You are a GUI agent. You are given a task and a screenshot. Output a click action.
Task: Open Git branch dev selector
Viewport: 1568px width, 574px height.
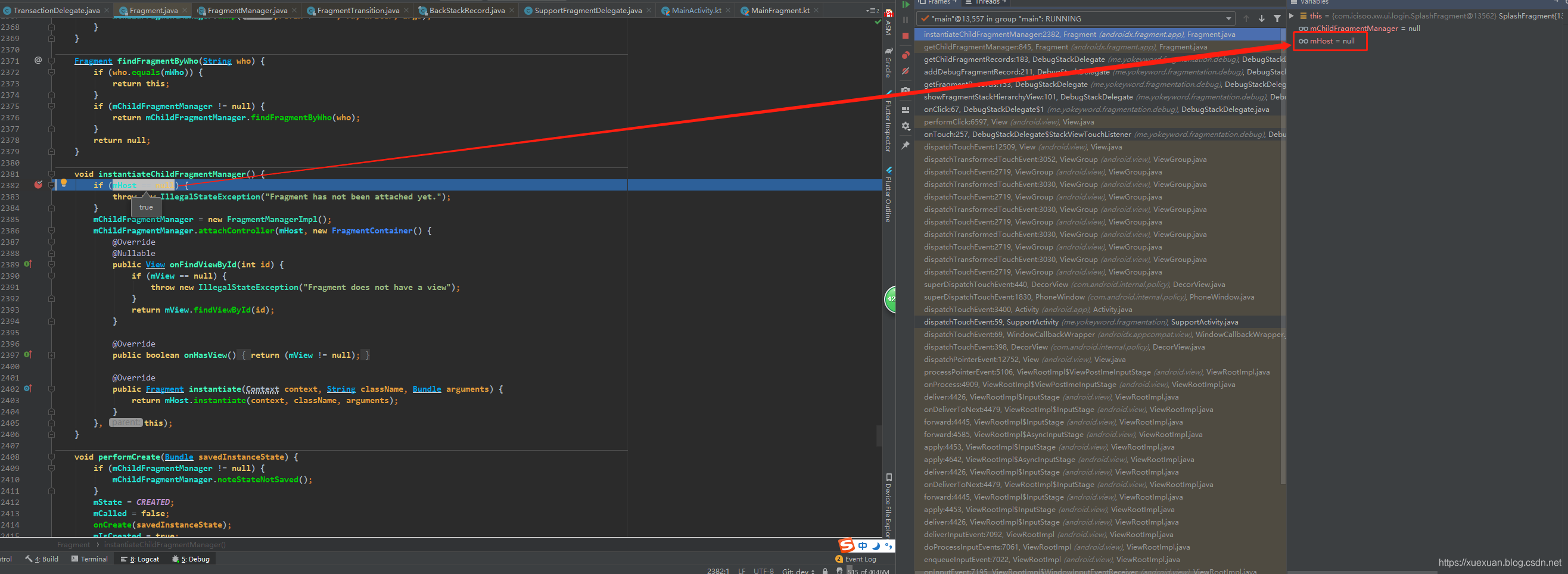pos(798,570)
